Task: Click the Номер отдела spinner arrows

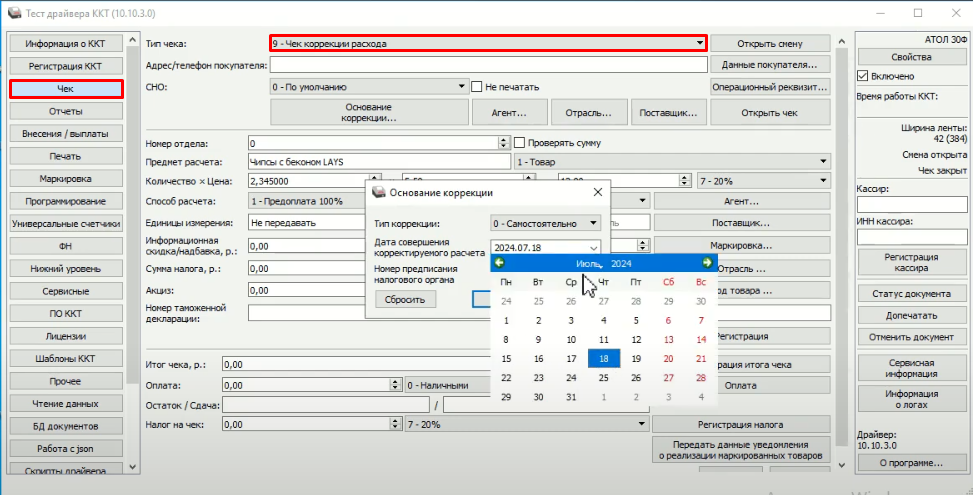Action: tap(506, 143)
